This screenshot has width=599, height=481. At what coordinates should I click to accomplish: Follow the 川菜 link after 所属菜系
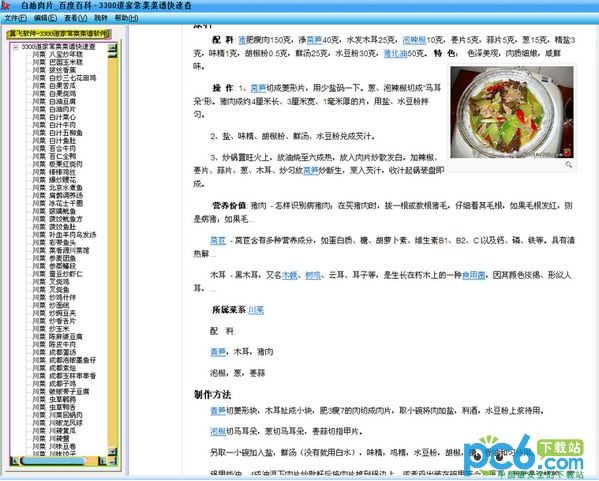pyautogui.click(x=256, y=310)
